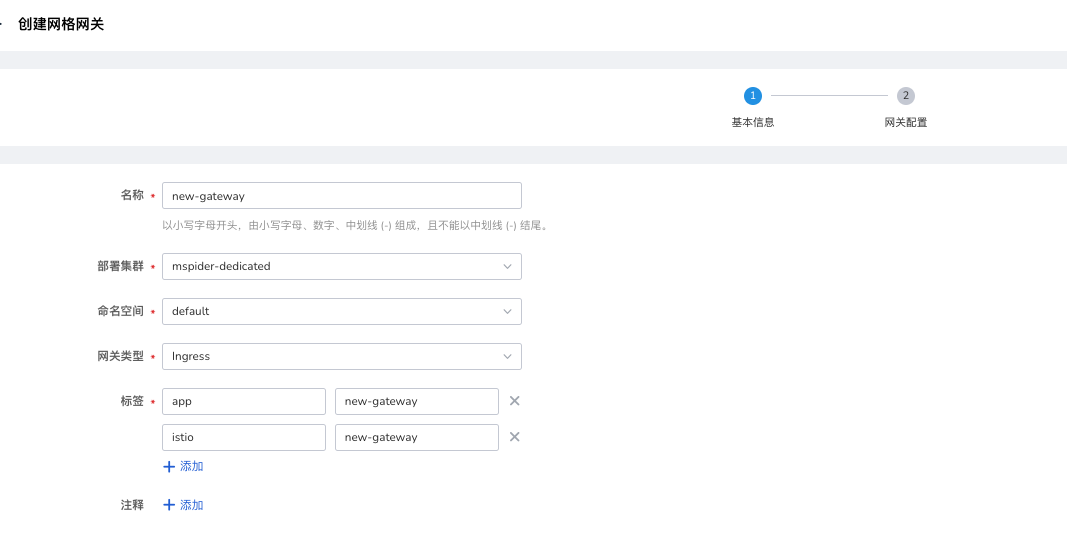The image size is (1067, 534).
Task: Click the label key field containing app
Action: pos(243,401)
